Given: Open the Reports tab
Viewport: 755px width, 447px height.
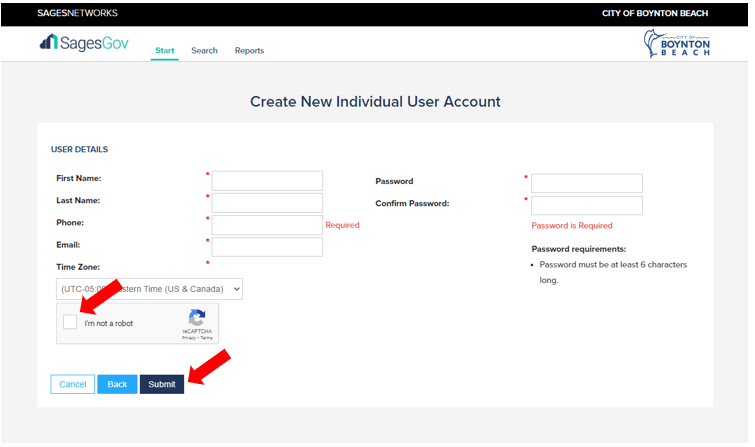Looking at the screenshot, I should point(249,51).
